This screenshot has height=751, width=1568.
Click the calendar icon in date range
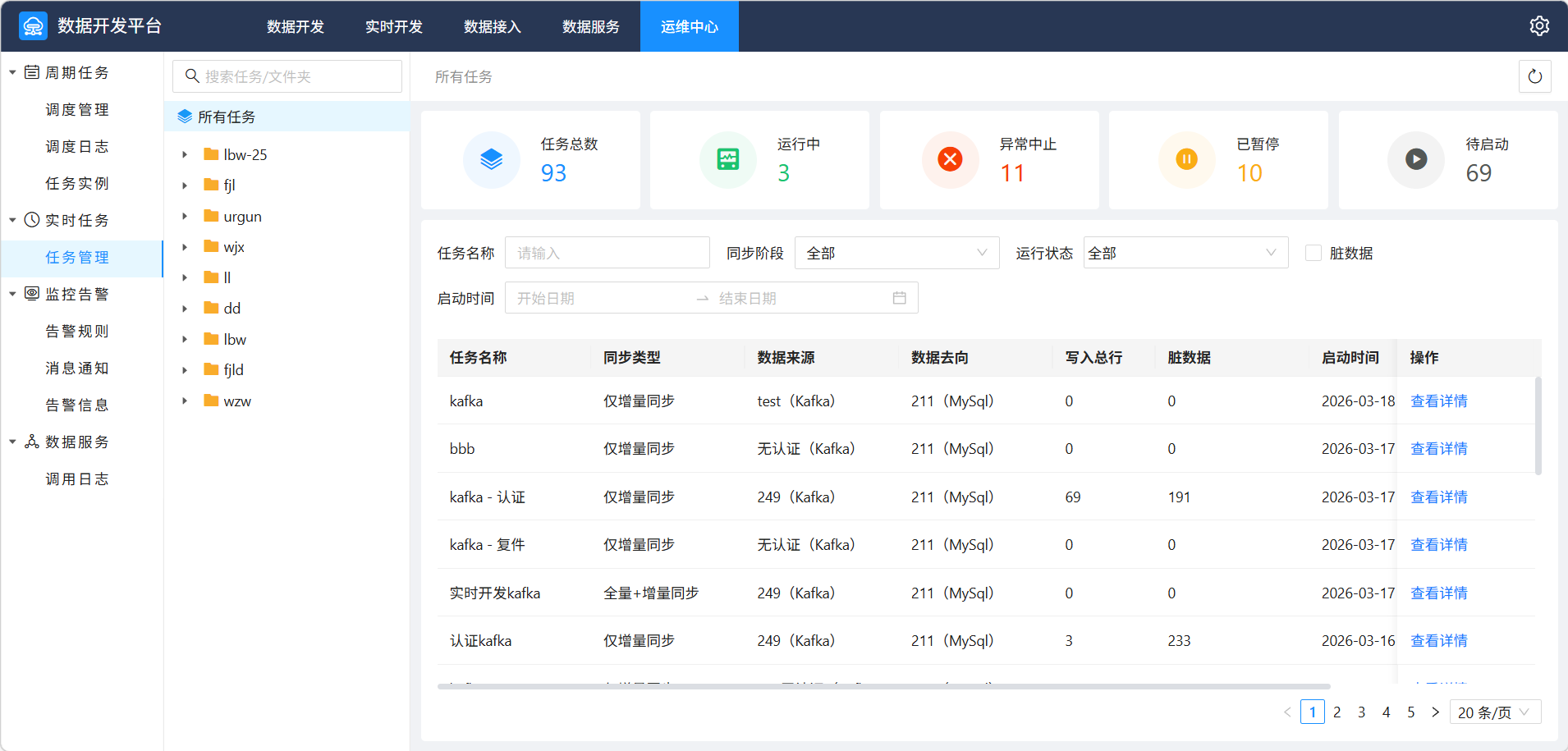click(x=899, y=298)
